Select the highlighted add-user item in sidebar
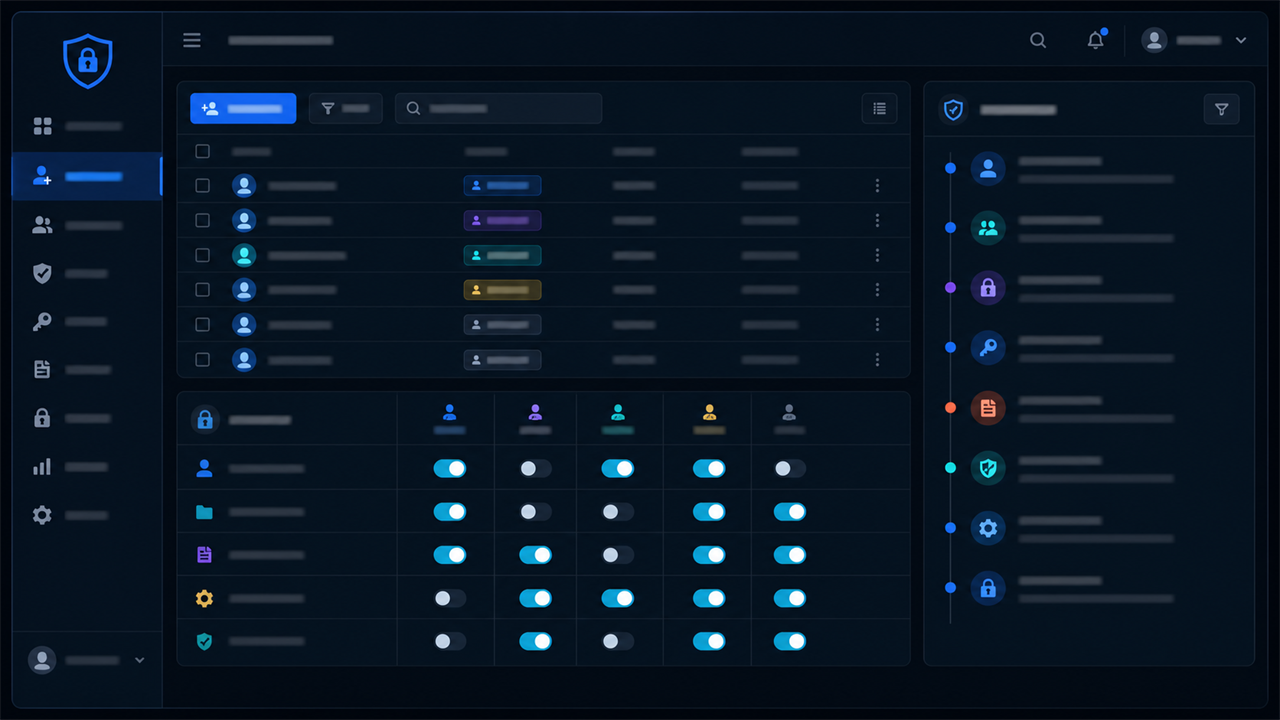 (87, 176)
